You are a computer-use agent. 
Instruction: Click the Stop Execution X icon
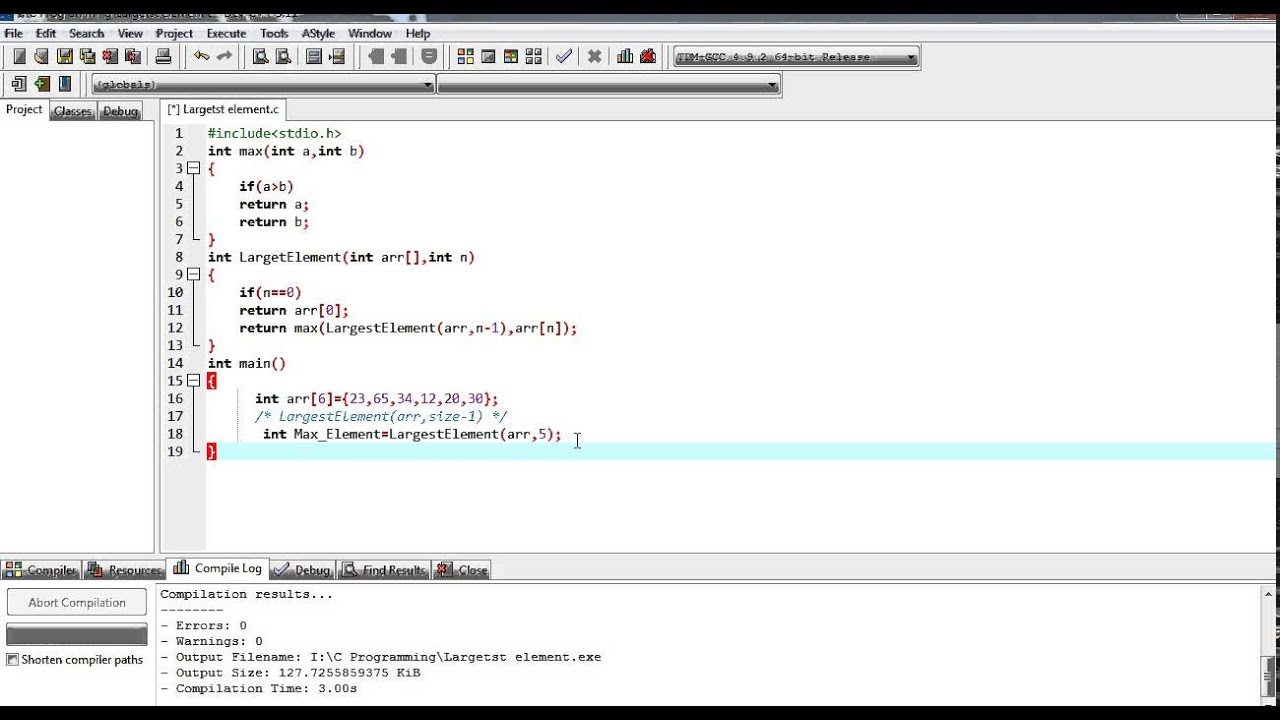[594, 57]
